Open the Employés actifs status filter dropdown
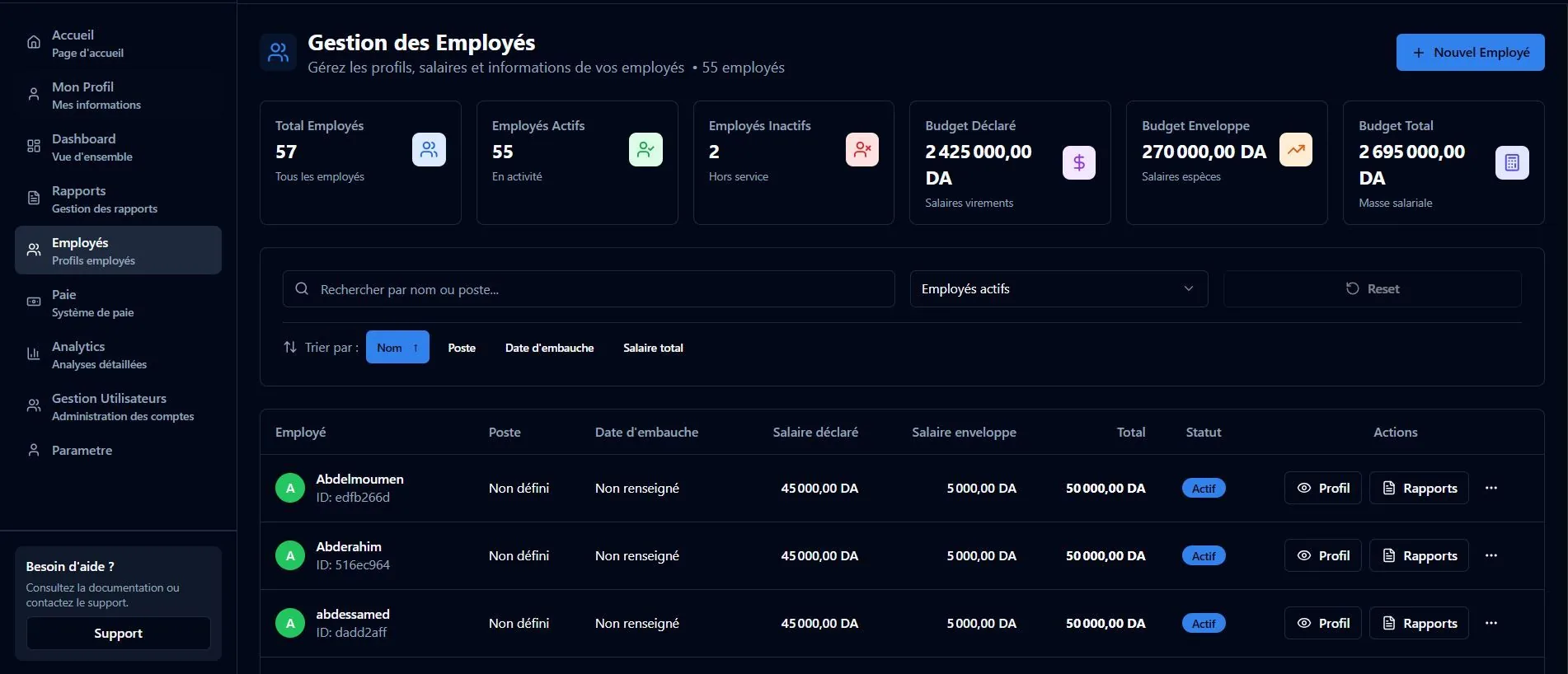 (1059, 289)
